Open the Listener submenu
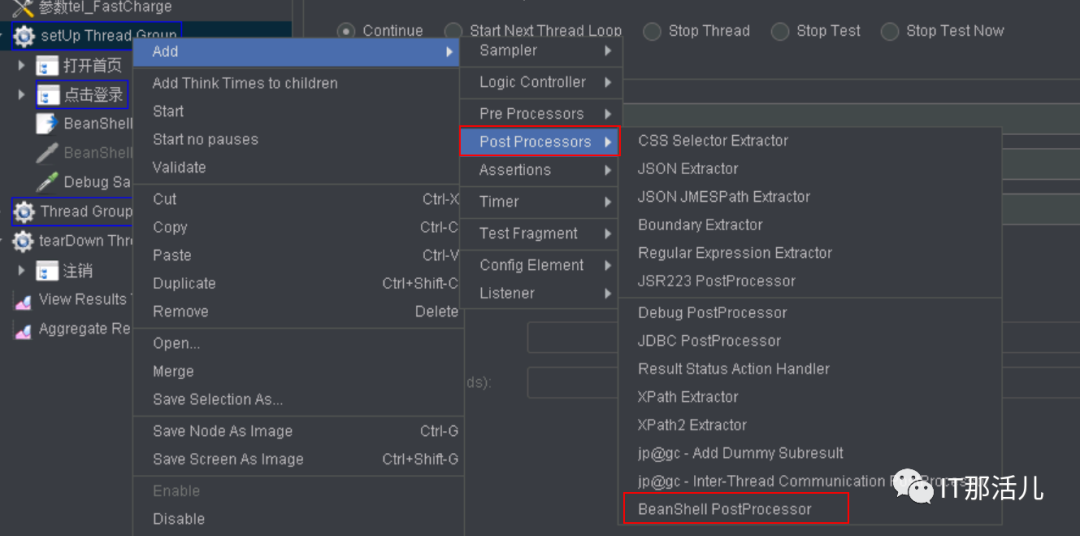 pos(540,293)
